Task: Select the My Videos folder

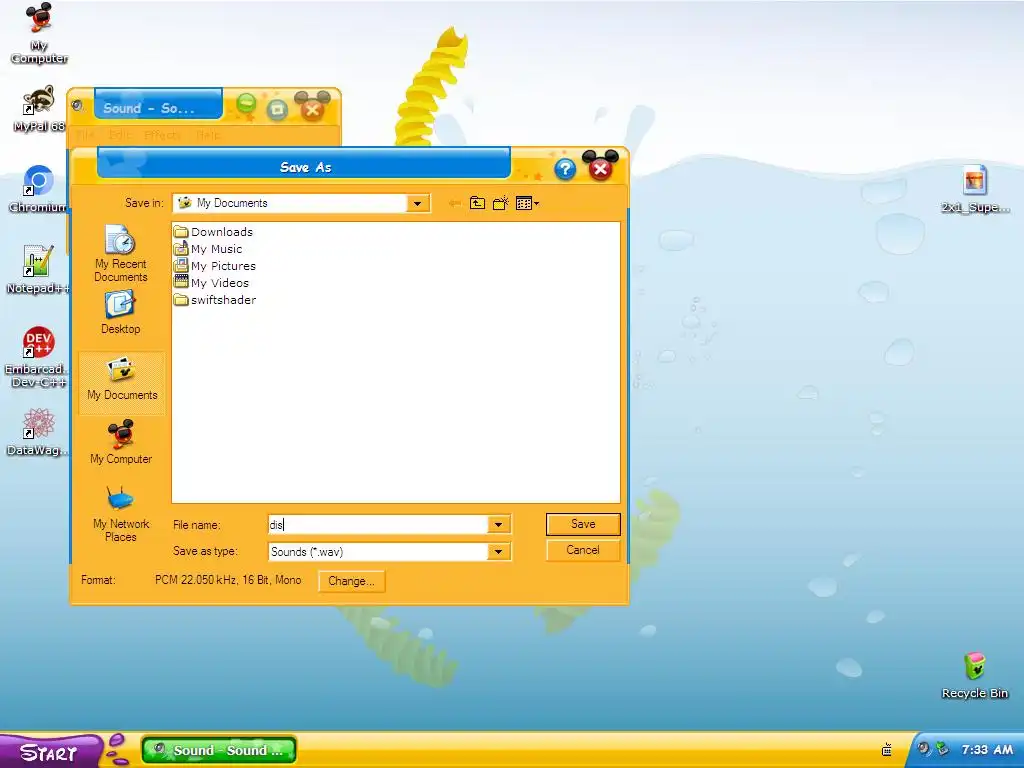Action: [x=212, y=283]
